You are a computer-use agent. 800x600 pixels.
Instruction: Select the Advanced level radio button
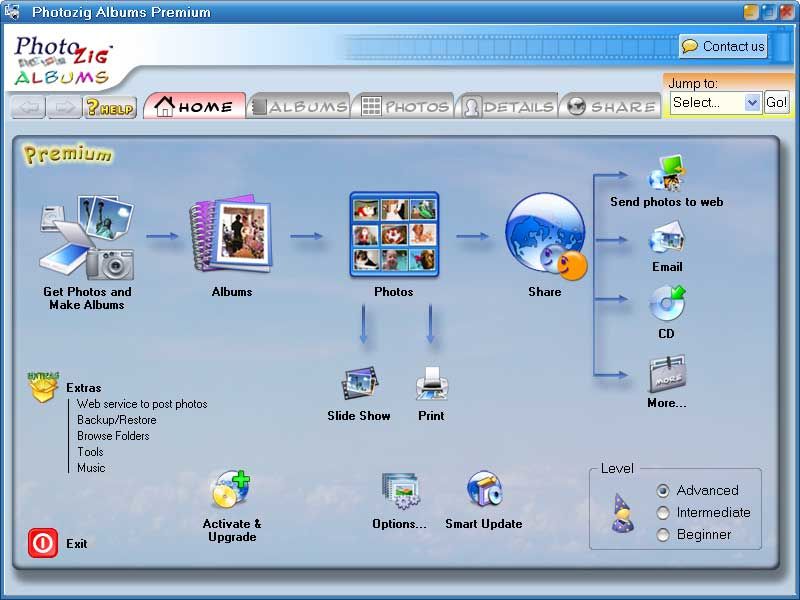click(x=663, y=491)
